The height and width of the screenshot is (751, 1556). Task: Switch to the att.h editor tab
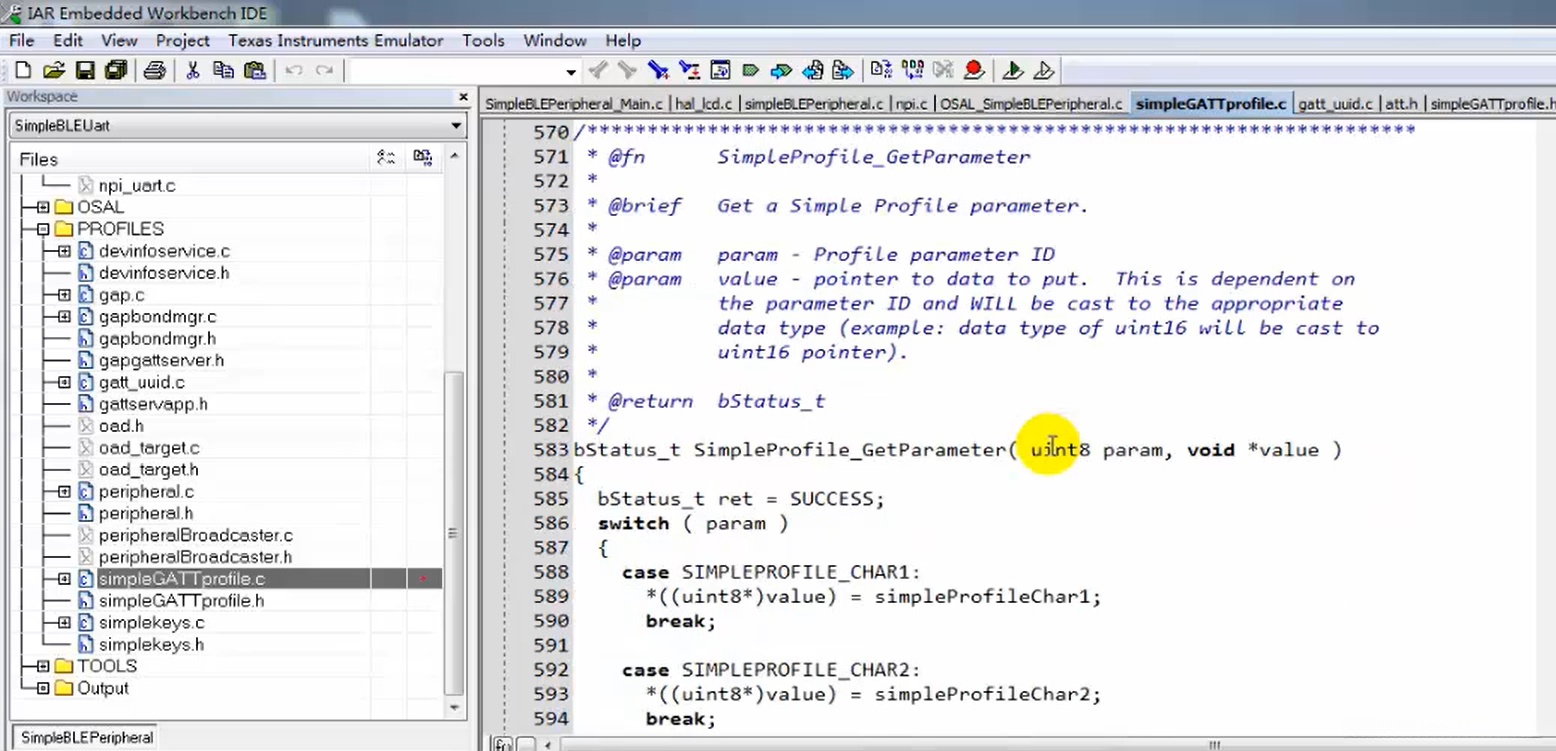pos(1402,104)
